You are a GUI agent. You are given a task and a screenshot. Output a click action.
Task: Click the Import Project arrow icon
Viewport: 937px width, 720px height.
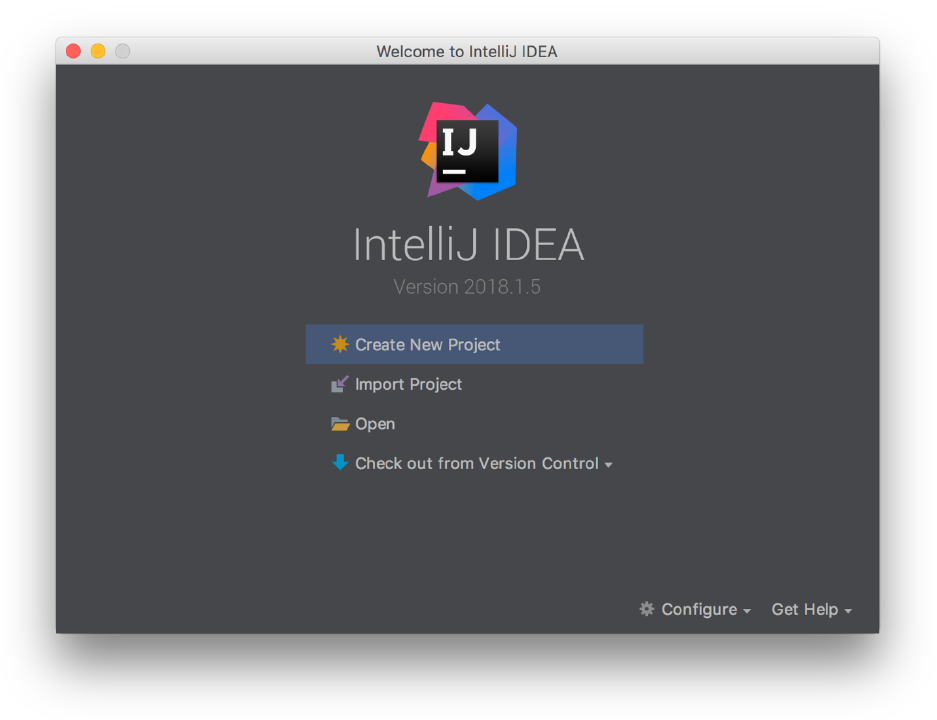click(x=340, y=384)
